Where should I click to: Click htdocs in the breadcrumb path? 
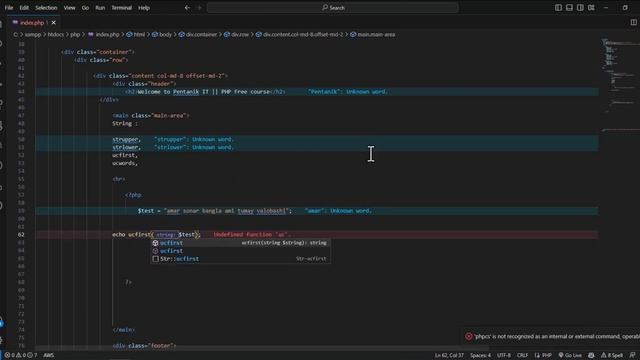click(56, 35)
